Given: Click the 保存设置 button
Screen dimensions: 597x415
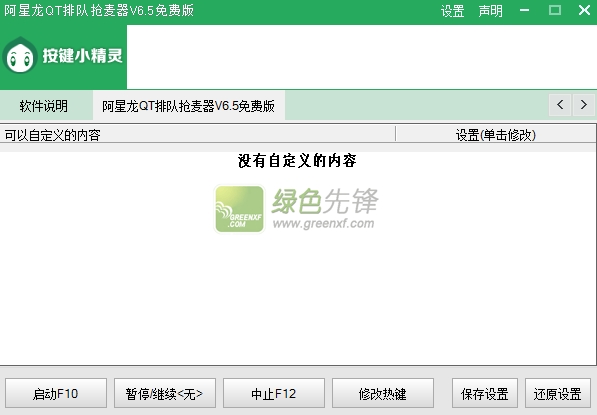Looking at the screenshot, I should point(485,393).
